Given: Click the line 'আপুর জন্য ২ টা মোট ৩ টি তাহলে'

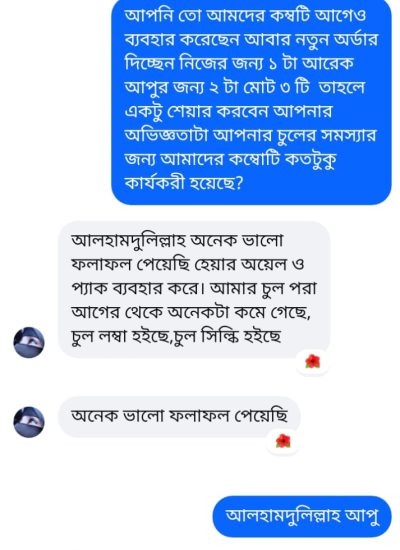Looking at the screenshot, I should (245, 87).
